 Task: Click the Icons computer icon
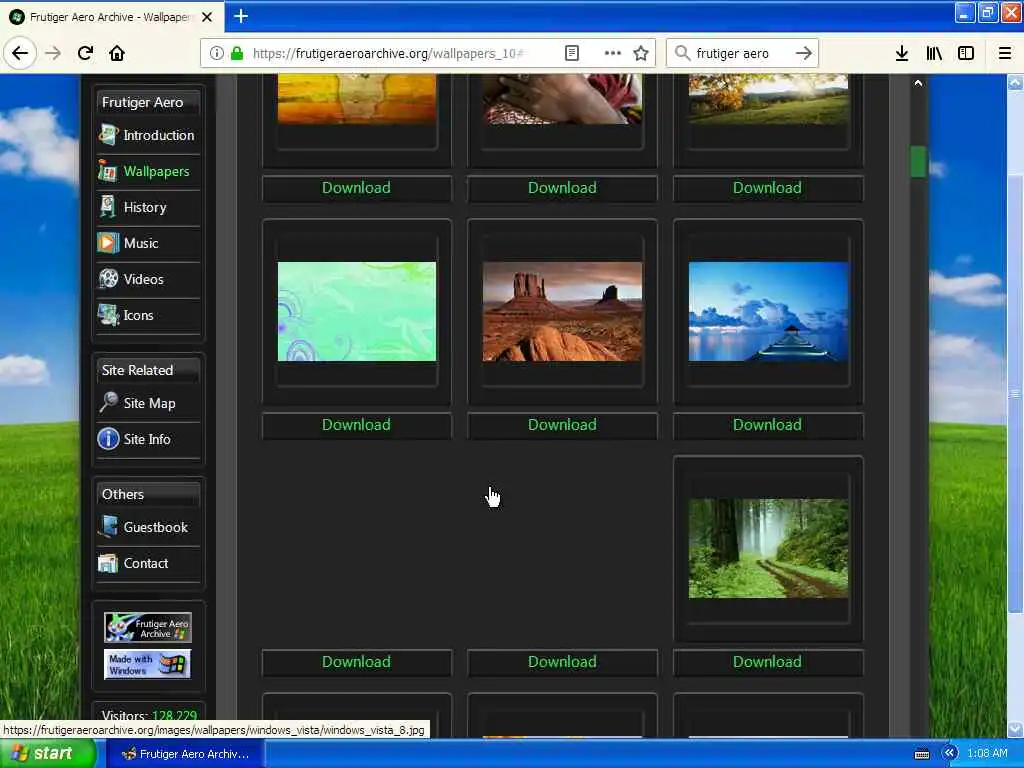(x=108, y=315)
